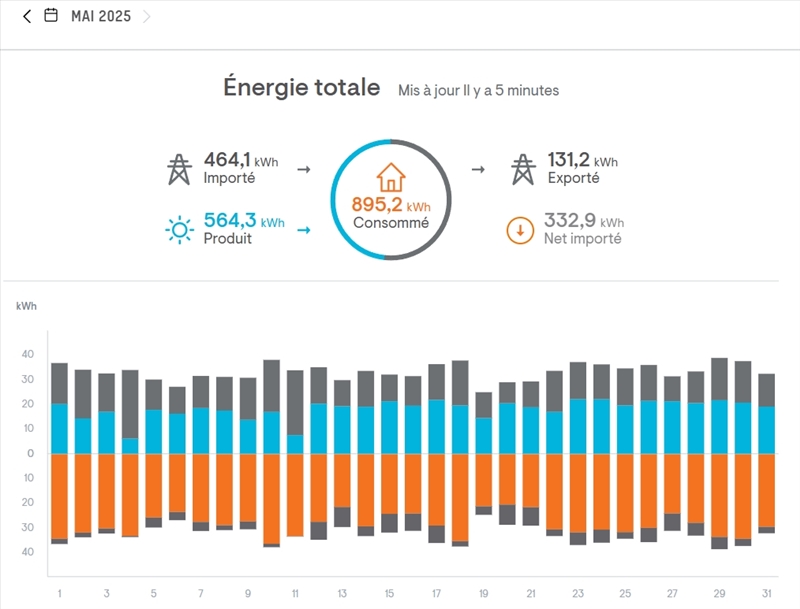Viewport: 800px width, 609px height.
Task: Click the orange consumption bar for day 1
Action: click(x=60, y=496)
